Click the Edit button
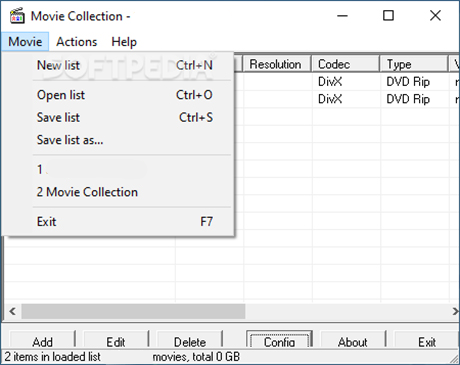This screenshot has height=365, width=460. coord(115,340)
